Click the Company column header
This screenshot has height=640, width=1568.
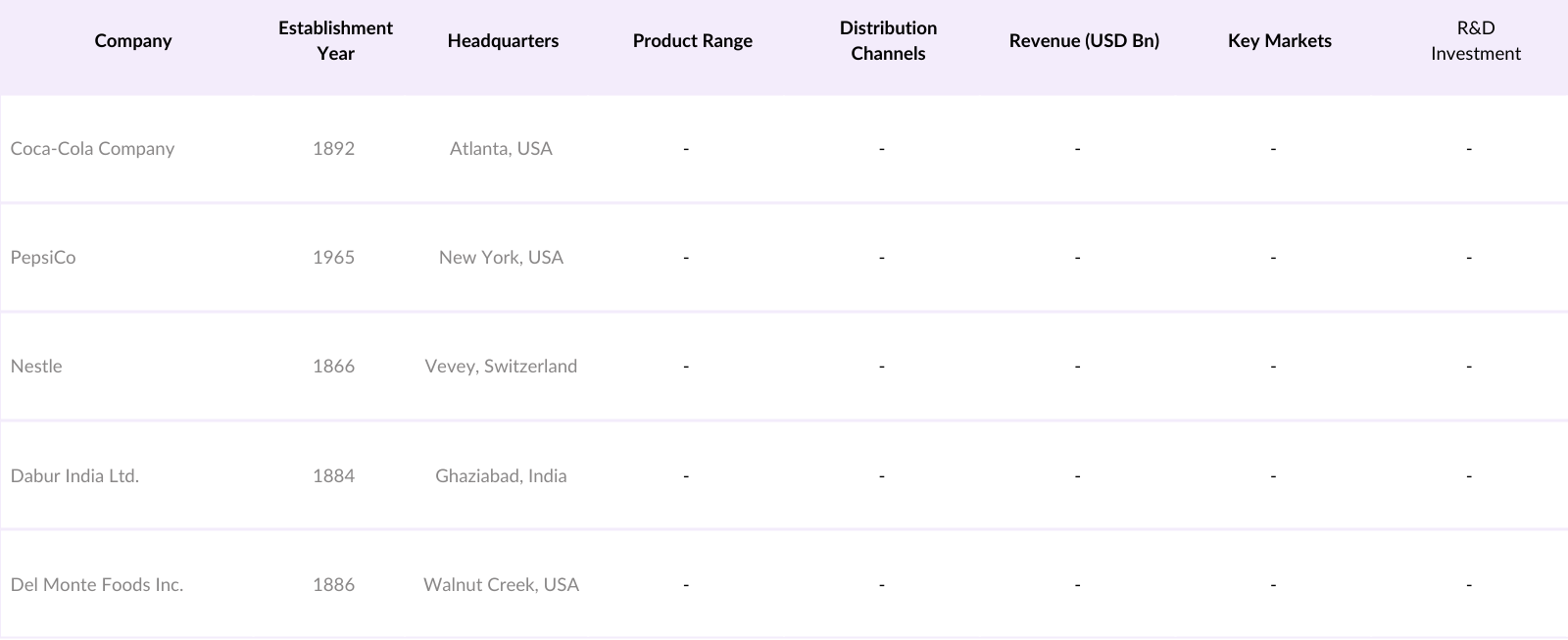click(133, 41)
